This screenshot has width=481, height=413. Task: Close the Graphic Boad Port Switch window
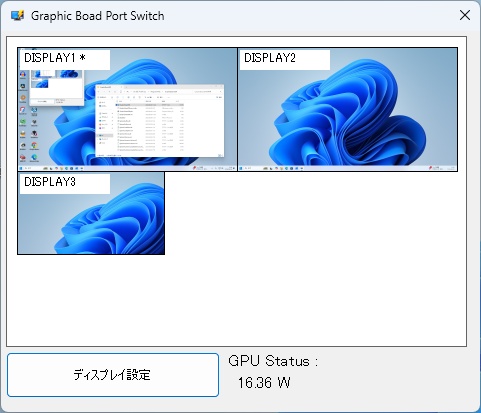465,15
